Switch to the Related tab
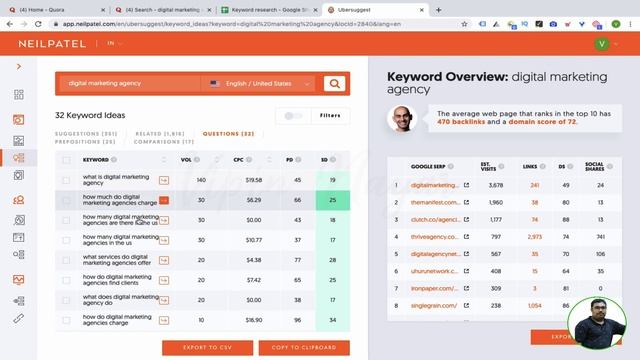Viewport: 640px width, 360px height. pyautogui.click(x=160, y=134)
